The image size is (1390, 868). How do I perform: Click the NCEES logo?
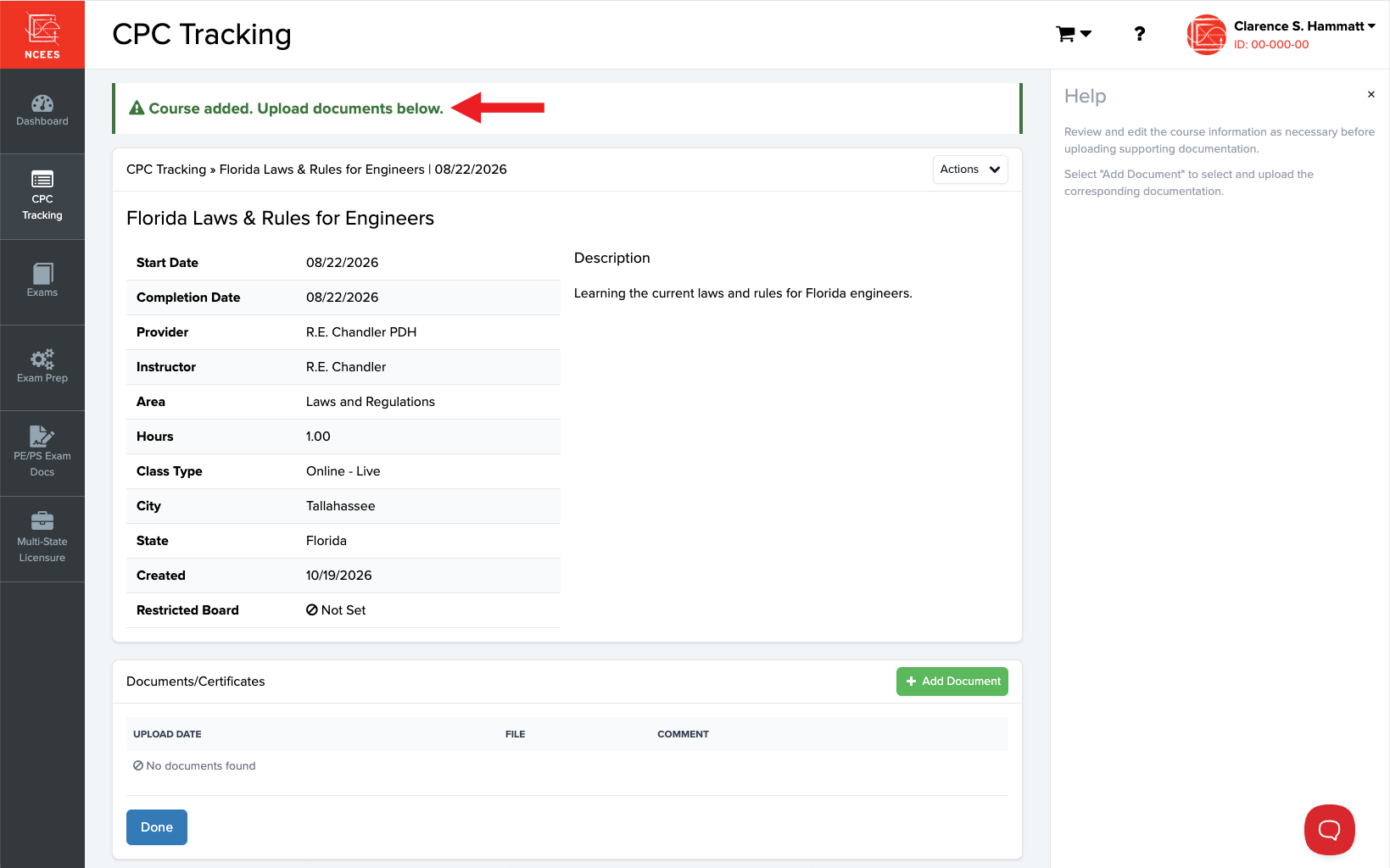[42, 35]
